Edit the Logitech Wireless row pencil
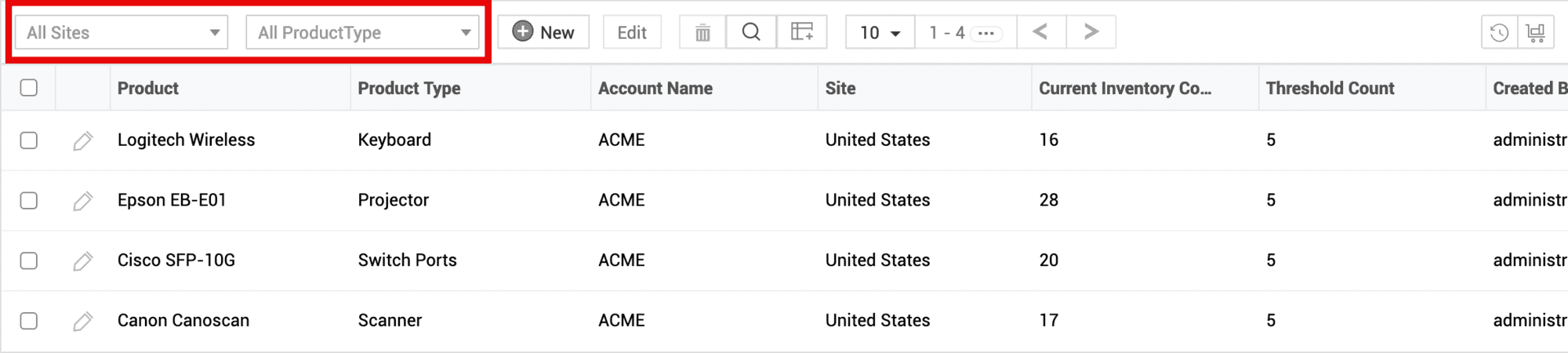 [x=83, y=140]
